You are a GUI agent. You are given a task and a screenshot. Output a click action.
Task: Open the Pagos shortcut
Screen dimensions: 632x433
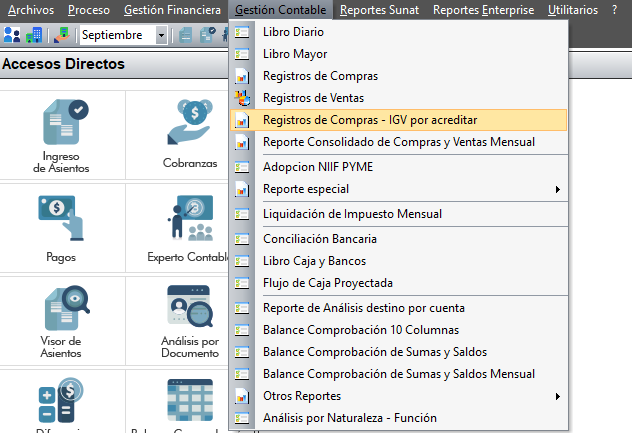tap(61, 229)
